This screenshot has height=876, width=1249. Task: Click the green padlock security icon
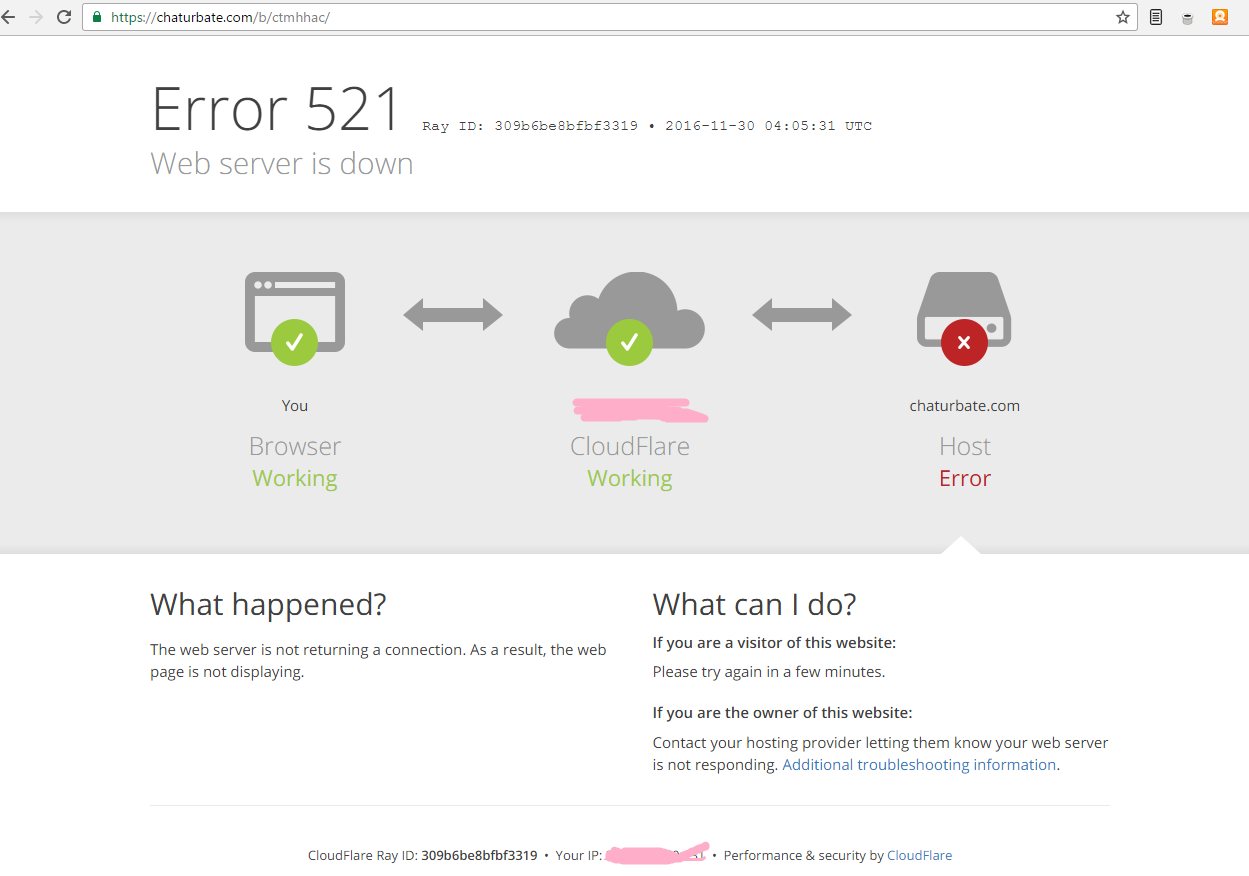click(97, 17)
